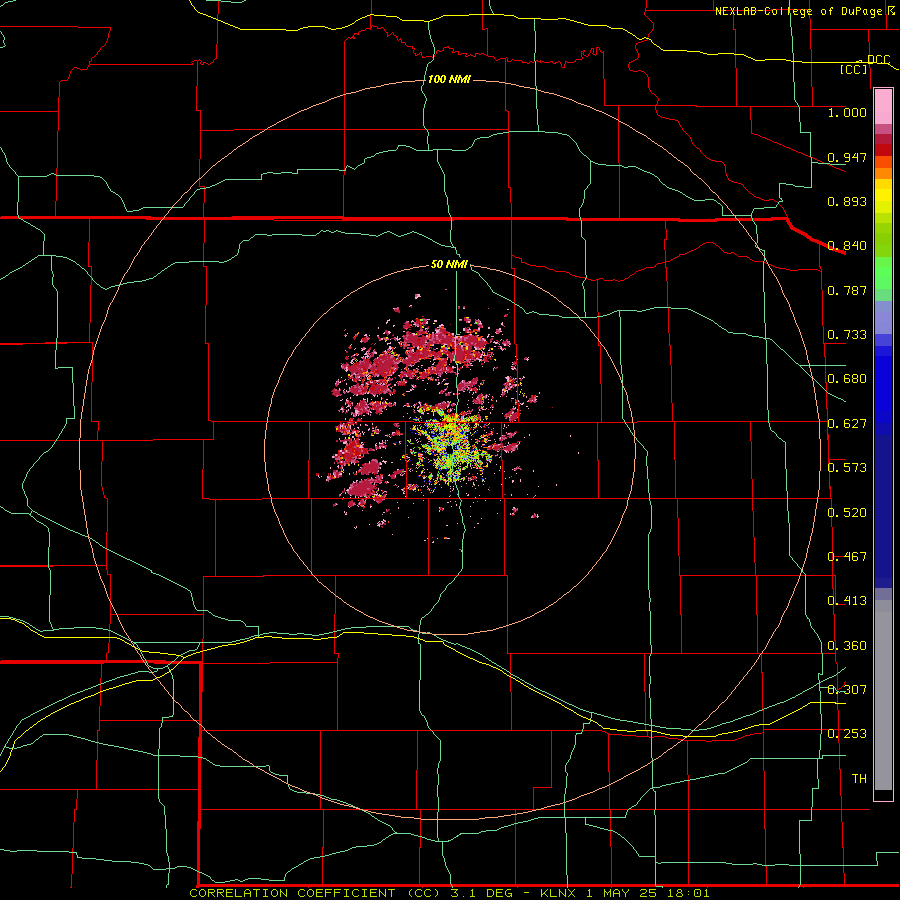Click the 0.253 scale value
Screen dimensions: 900x900
point(847,734)
